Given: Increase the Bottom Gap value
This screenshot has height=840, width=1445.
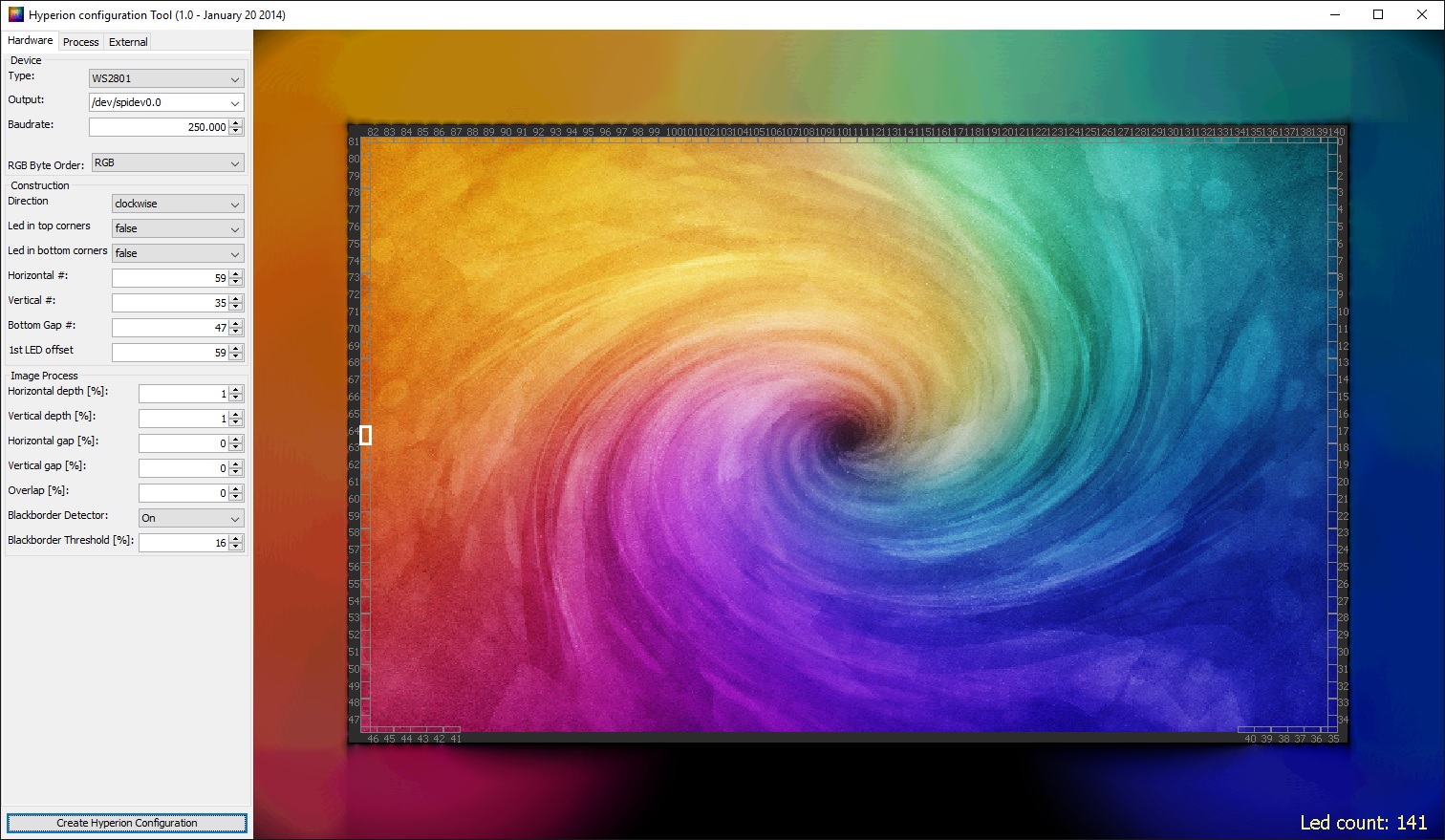Looking at the screenshot, I should click(236, 324).
